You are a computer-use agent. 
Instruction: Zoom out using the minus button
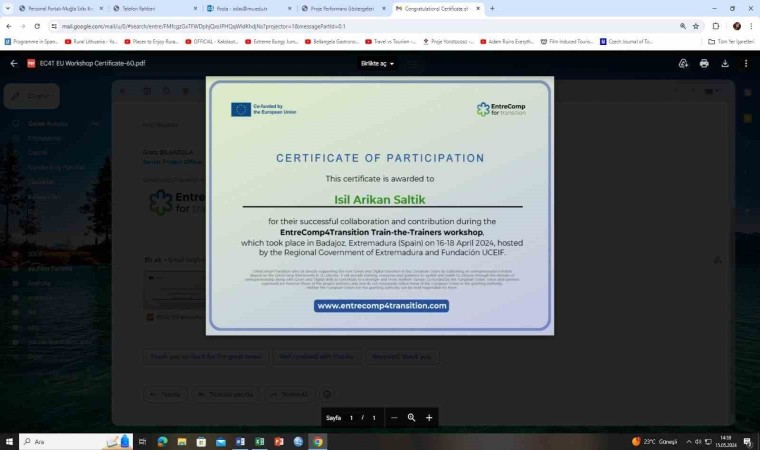pos(394,417)
